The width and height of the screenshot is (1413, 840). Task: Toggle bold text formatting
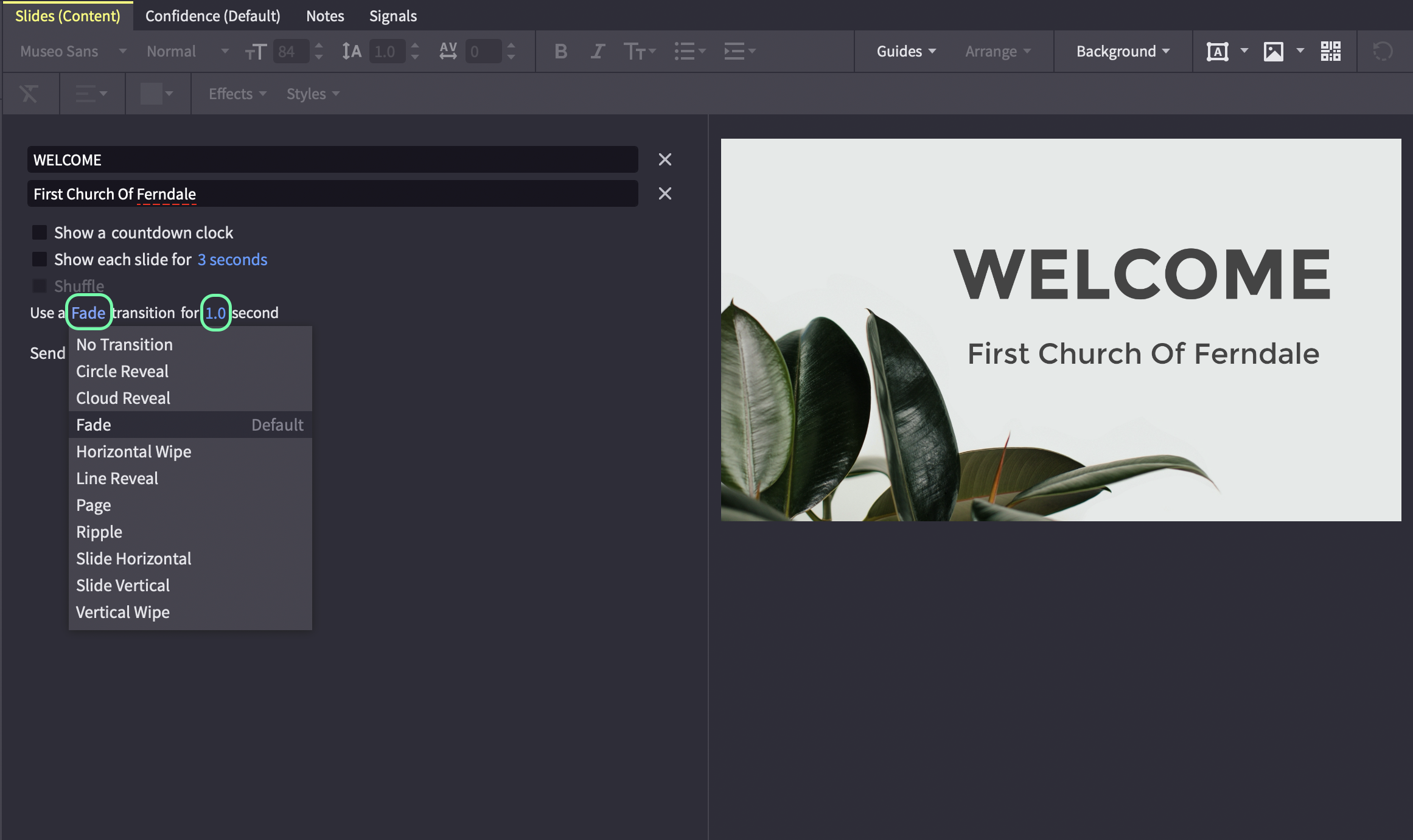(x=561, y=52)
